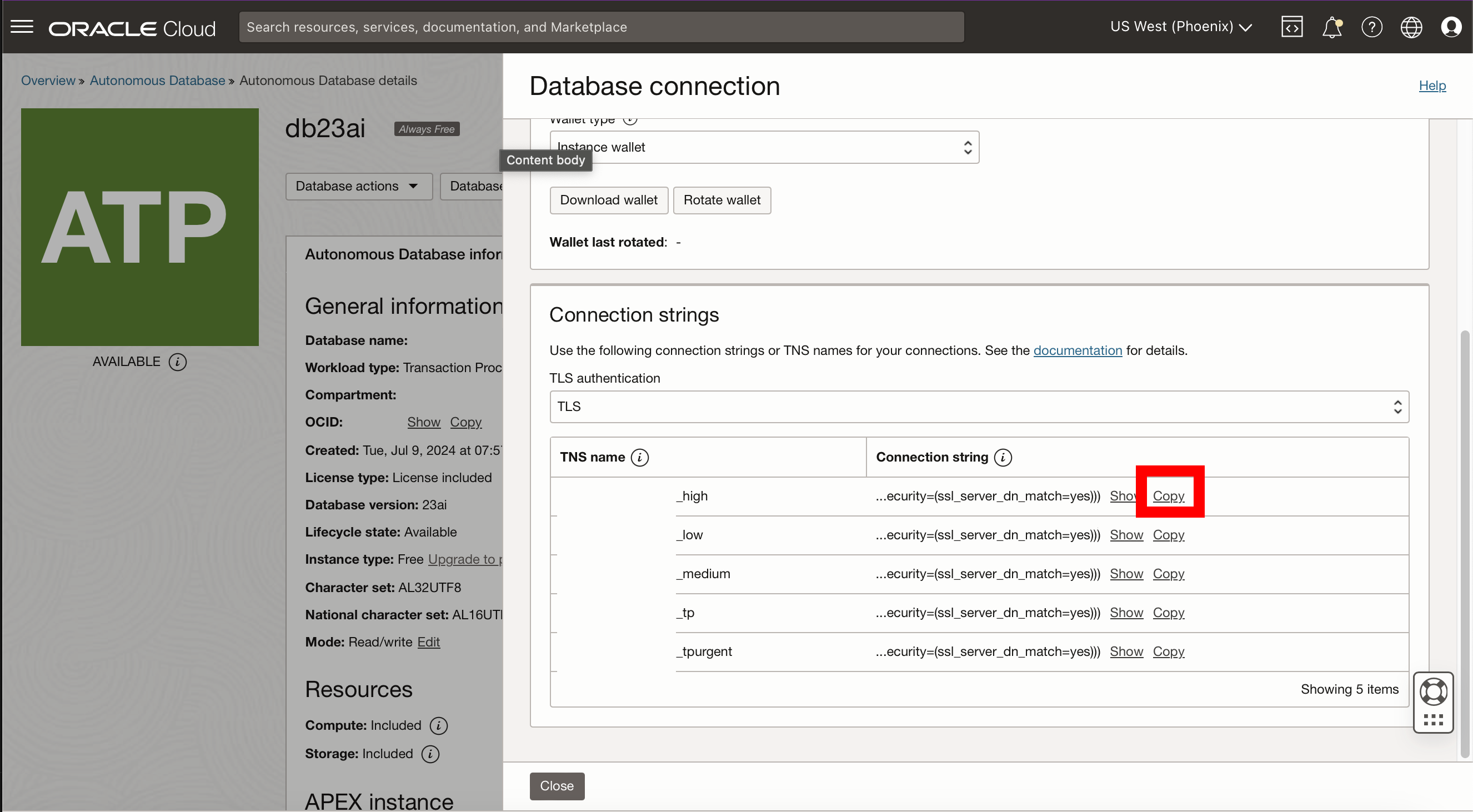Viewport: 1473px width, 812px height.
Task: Select the _medium TNS name cell
Action: coord(709,574)
